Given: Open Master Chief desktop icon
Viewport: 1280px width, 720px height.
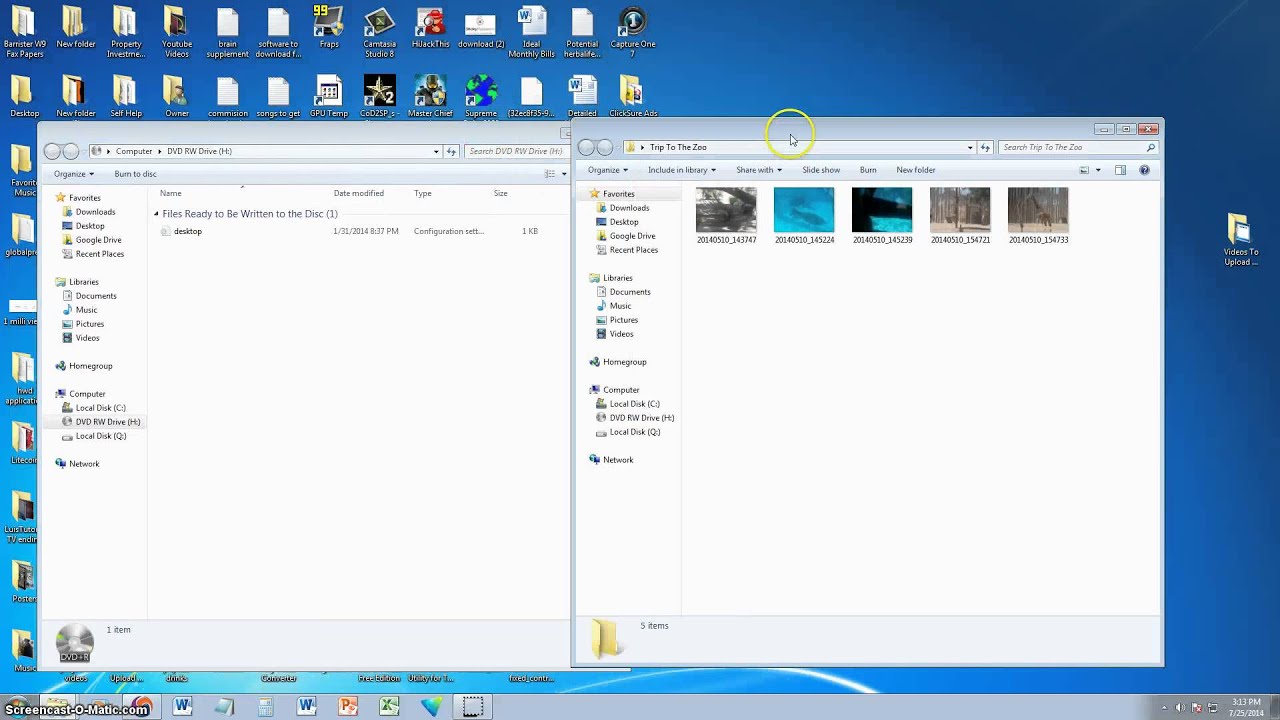Looking at the screenshot, I should 430,97.
